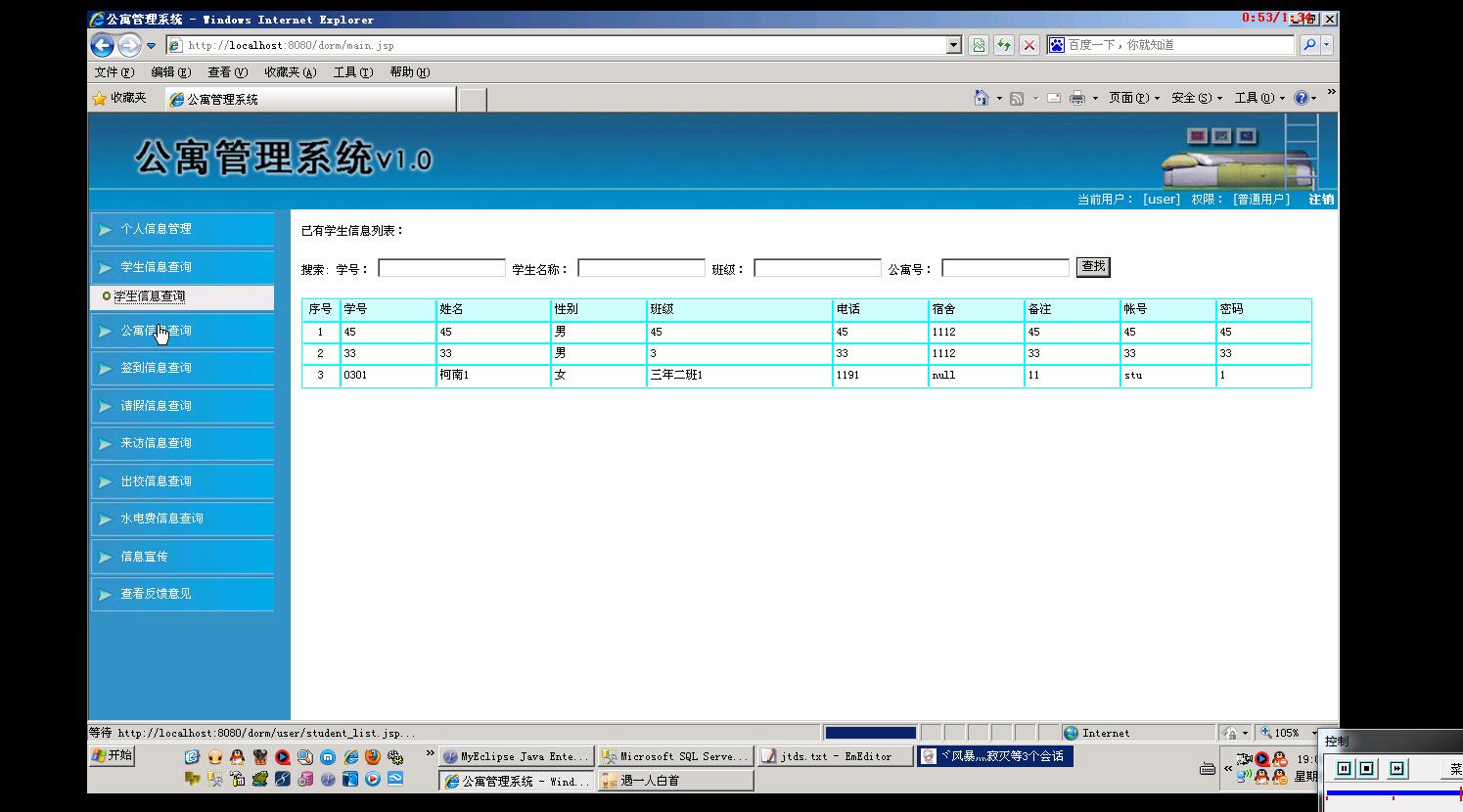Viewport: 1463px width, 812px height.
Task: Click the Maxthon quick launch icon
Action: 328,757
